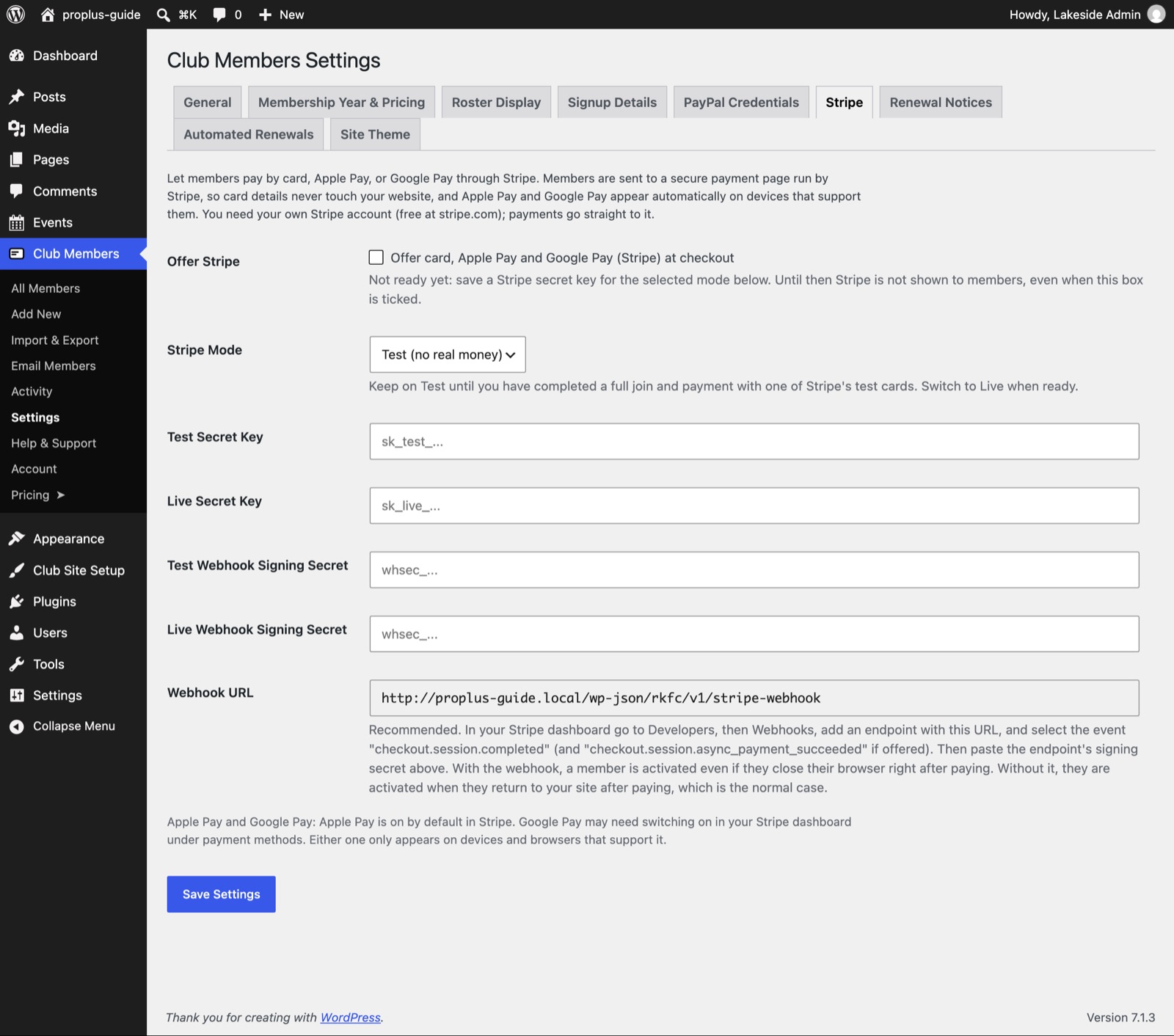Open Posts pushpin icon

(17, 97)
